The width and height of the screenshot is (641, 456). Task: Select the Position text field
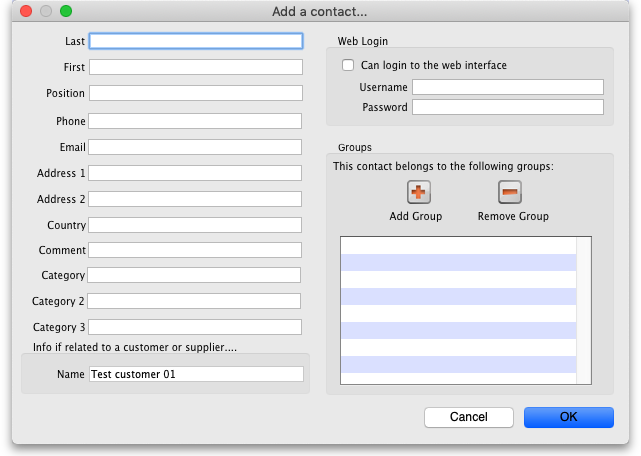(x=195, y=93)
